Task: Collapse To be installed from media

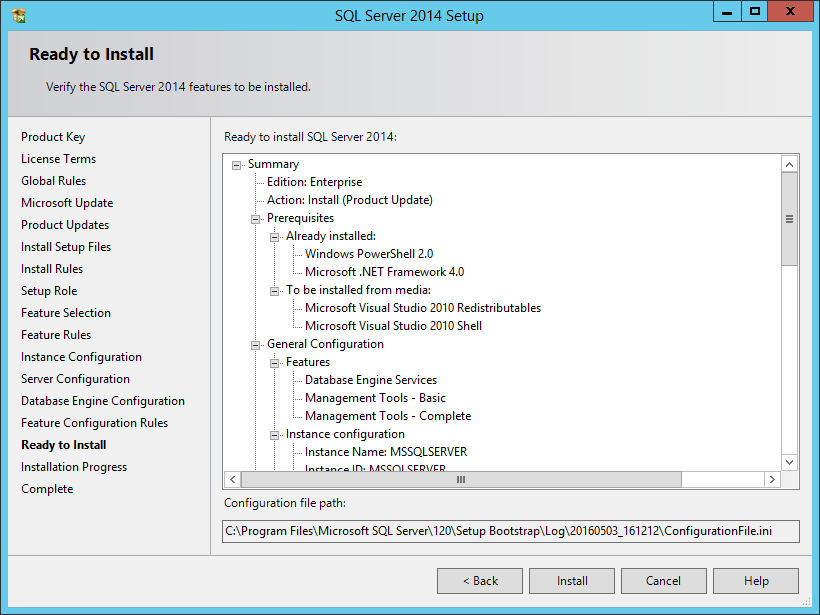Action: 274,291
